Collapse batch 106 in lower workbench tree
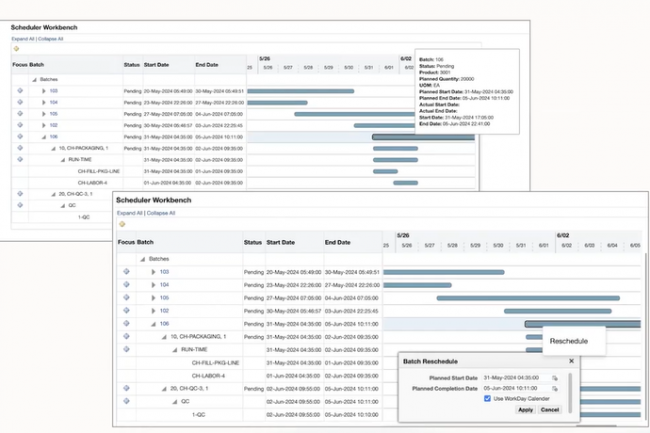650x433 pixels. click(153, 323)
